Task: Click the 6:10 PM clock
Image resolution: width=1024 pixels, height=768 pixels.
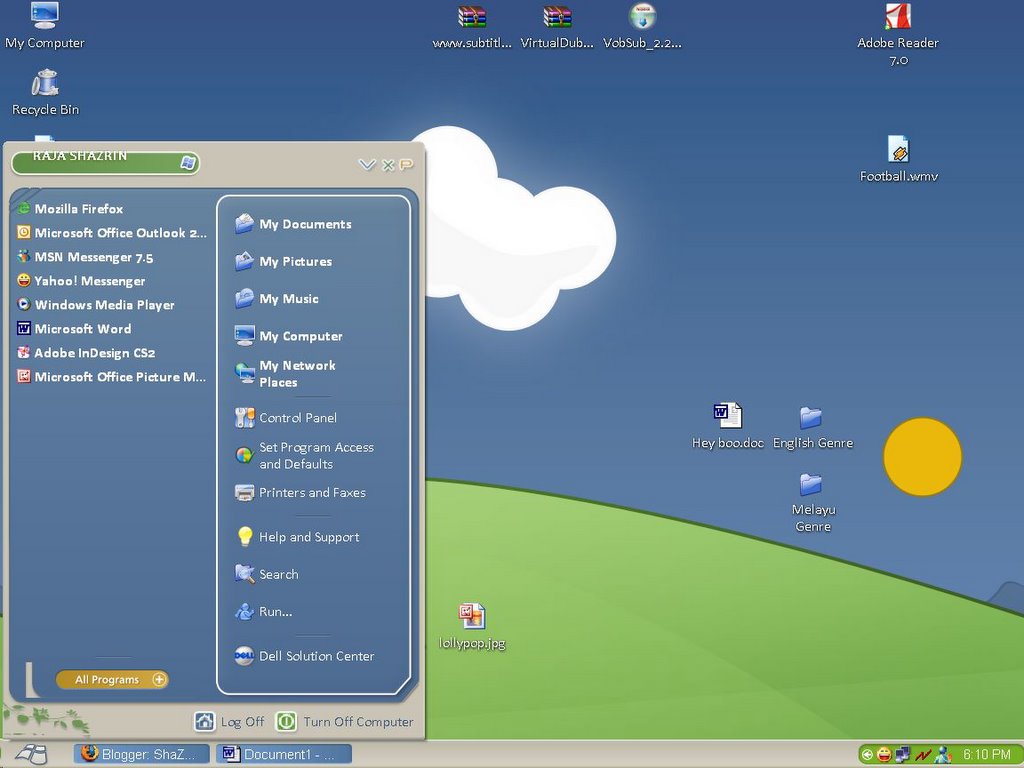Action: pos(986,755)
